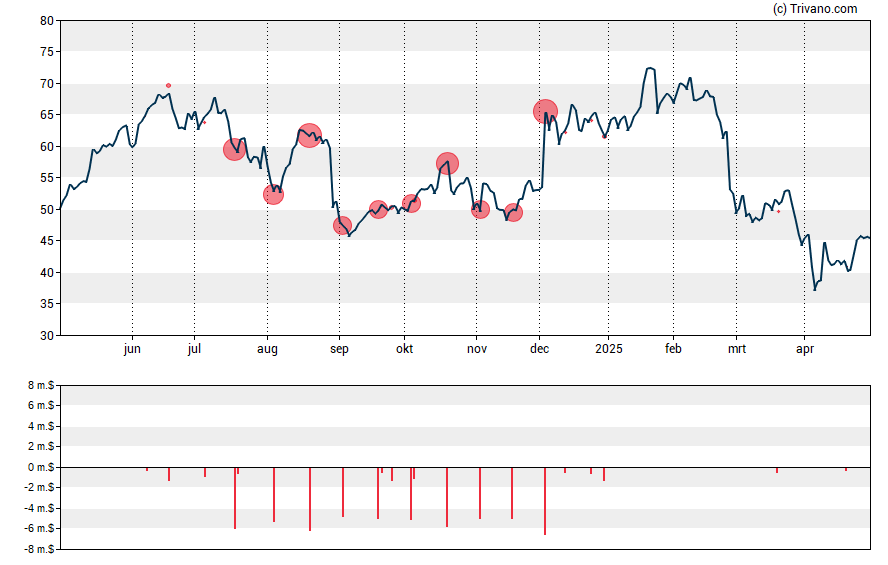Click the '-4 m.$' volume axis label
888x565 pixels.
(x=39, y=508)
